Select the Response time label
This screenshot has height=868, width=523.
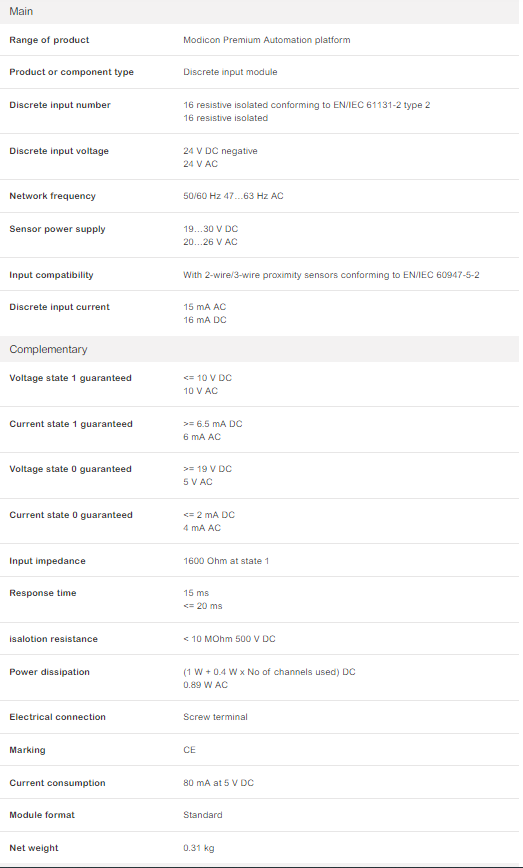tap(43, 593)
